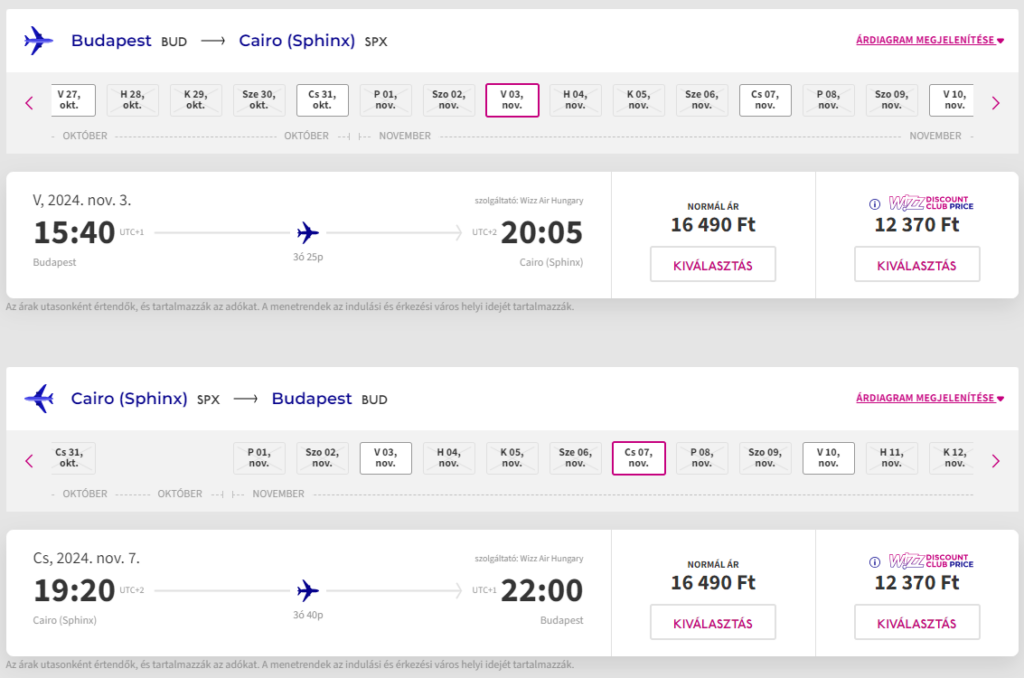Select outbound date Cs 07, nov.
The height and width of the screenshot is (678, 1024).
[x=765, y=100]
